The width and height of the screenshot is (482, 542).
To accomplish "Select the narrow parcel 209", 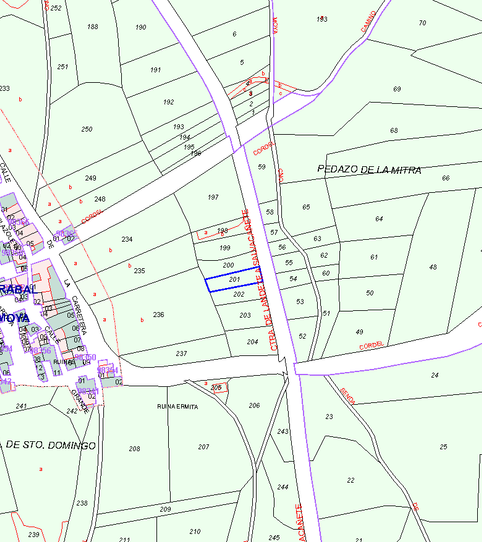I will pos(165,509).
